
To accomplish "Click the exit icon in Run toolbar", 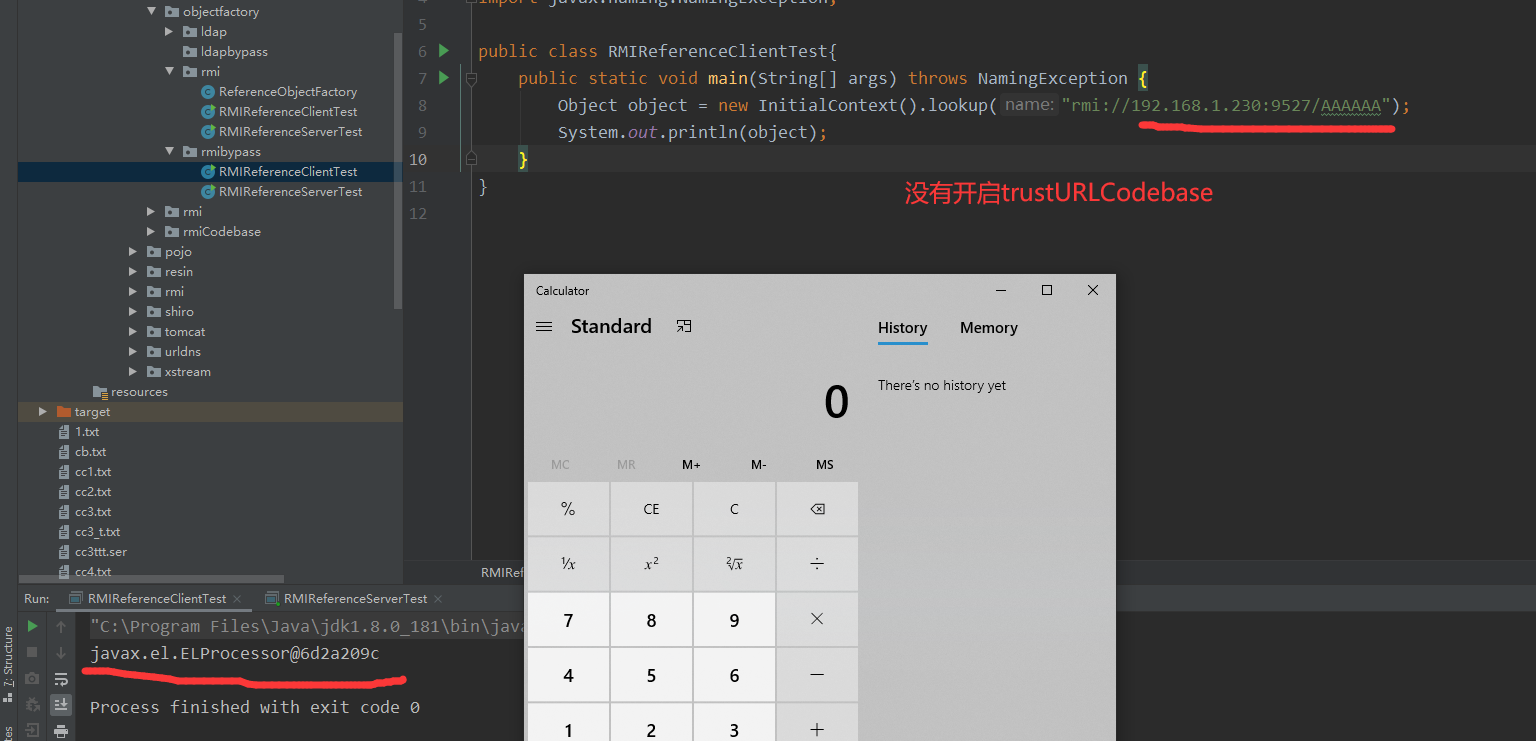I will [x=33, y=731].
